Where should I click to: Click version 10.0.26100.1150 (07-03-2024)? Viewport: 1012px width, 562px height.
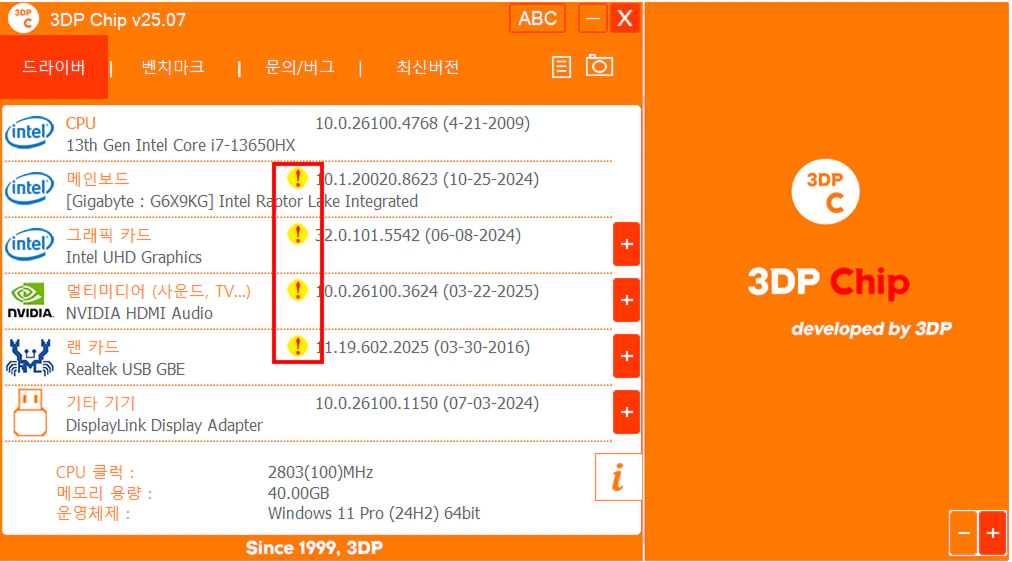click(x=427, y=403)
